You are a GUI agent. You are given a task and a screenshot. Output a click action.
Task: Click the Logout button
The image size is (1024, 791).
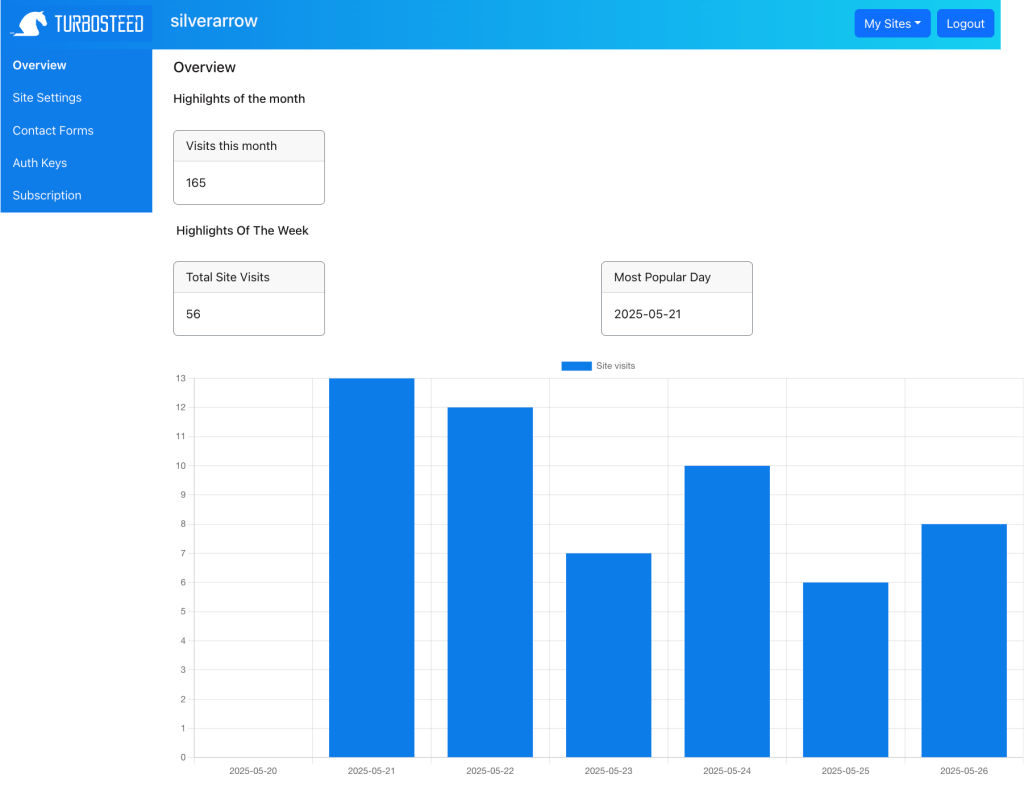pyautogui.click(x=965, y=24)
